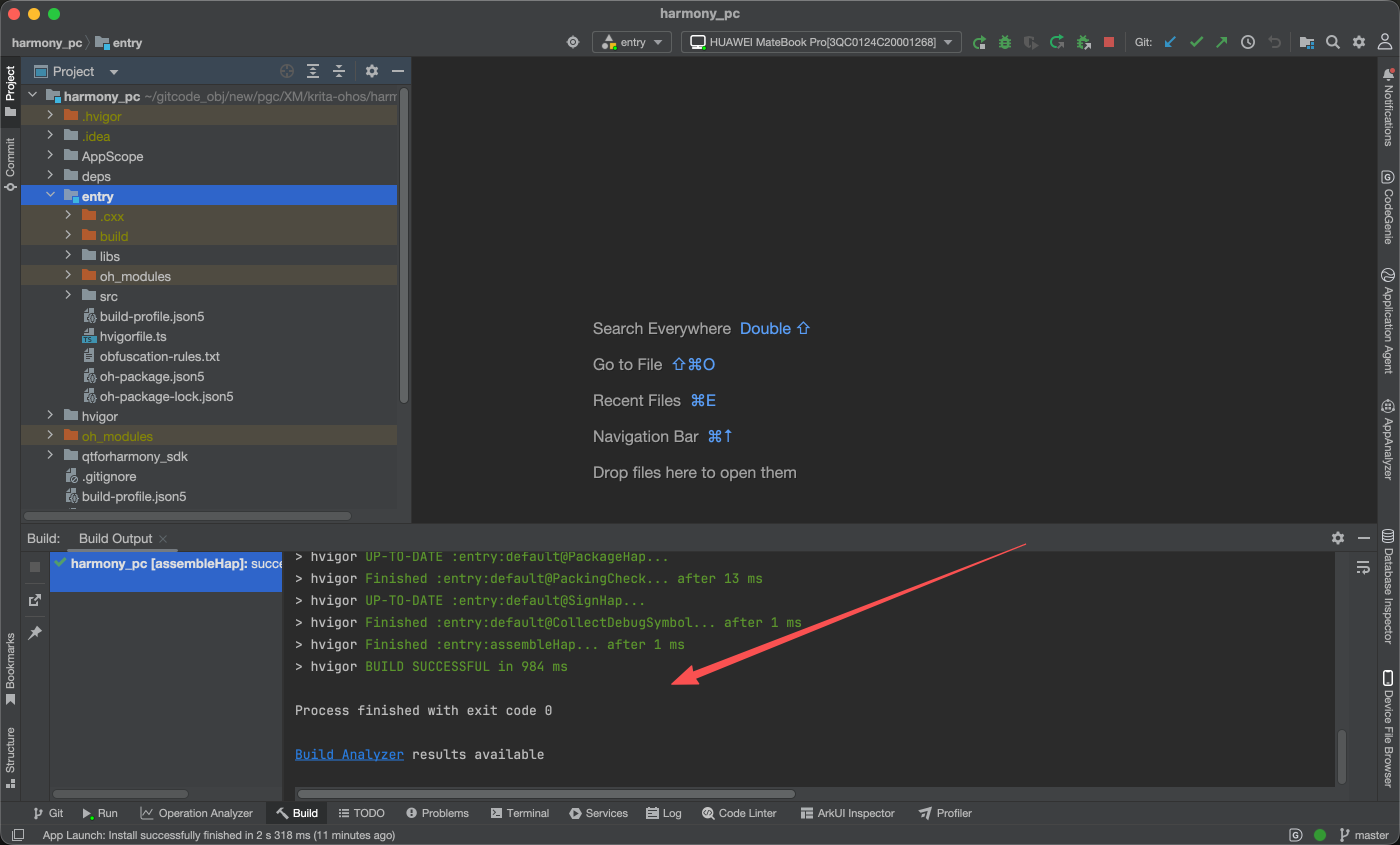Open Build panel settings gear
The width and height of the screenshot is (1400, 845).
click(x=1337, y=537)
